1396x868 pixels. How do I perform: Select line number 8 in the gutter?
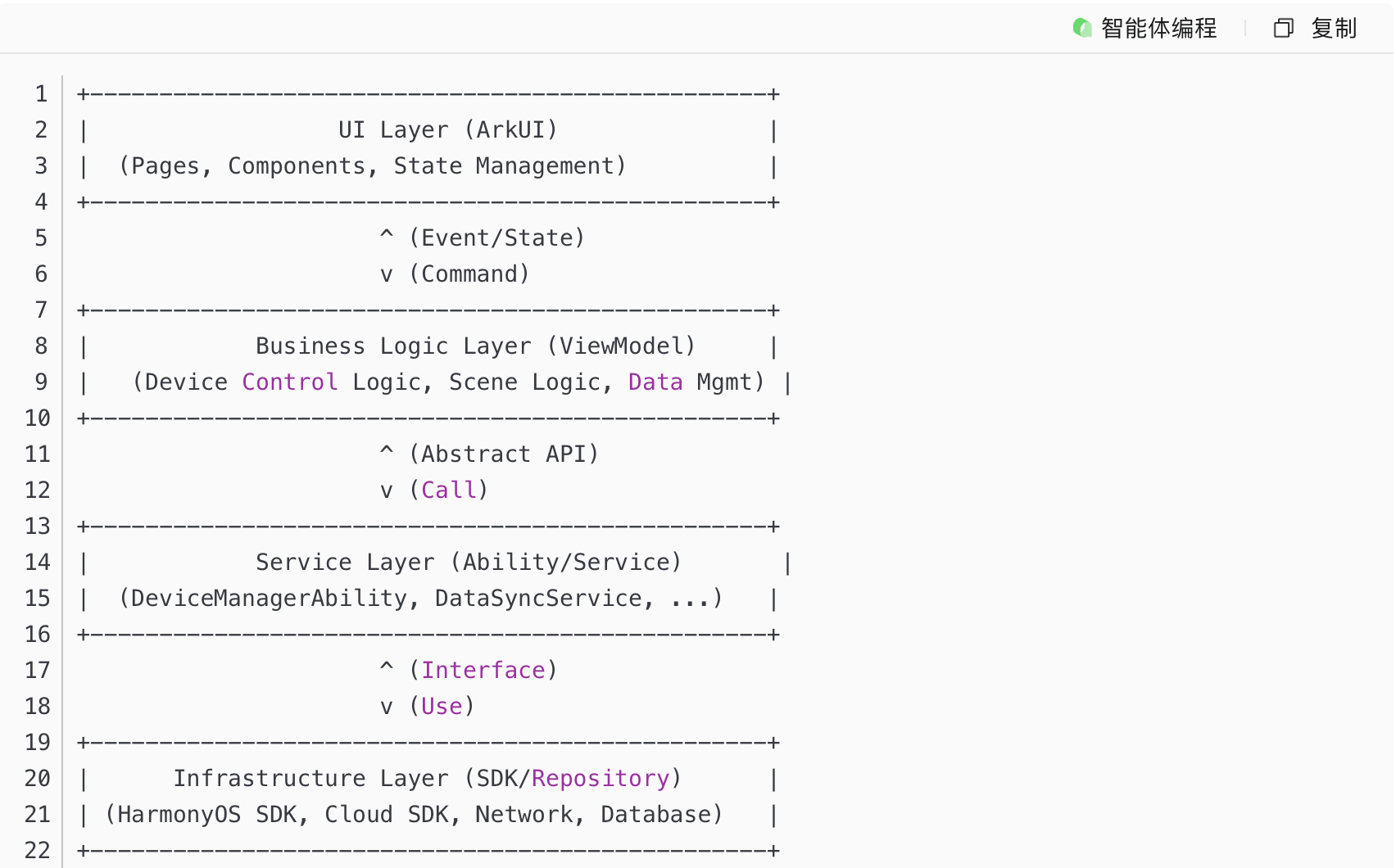(x=41, y=346)
